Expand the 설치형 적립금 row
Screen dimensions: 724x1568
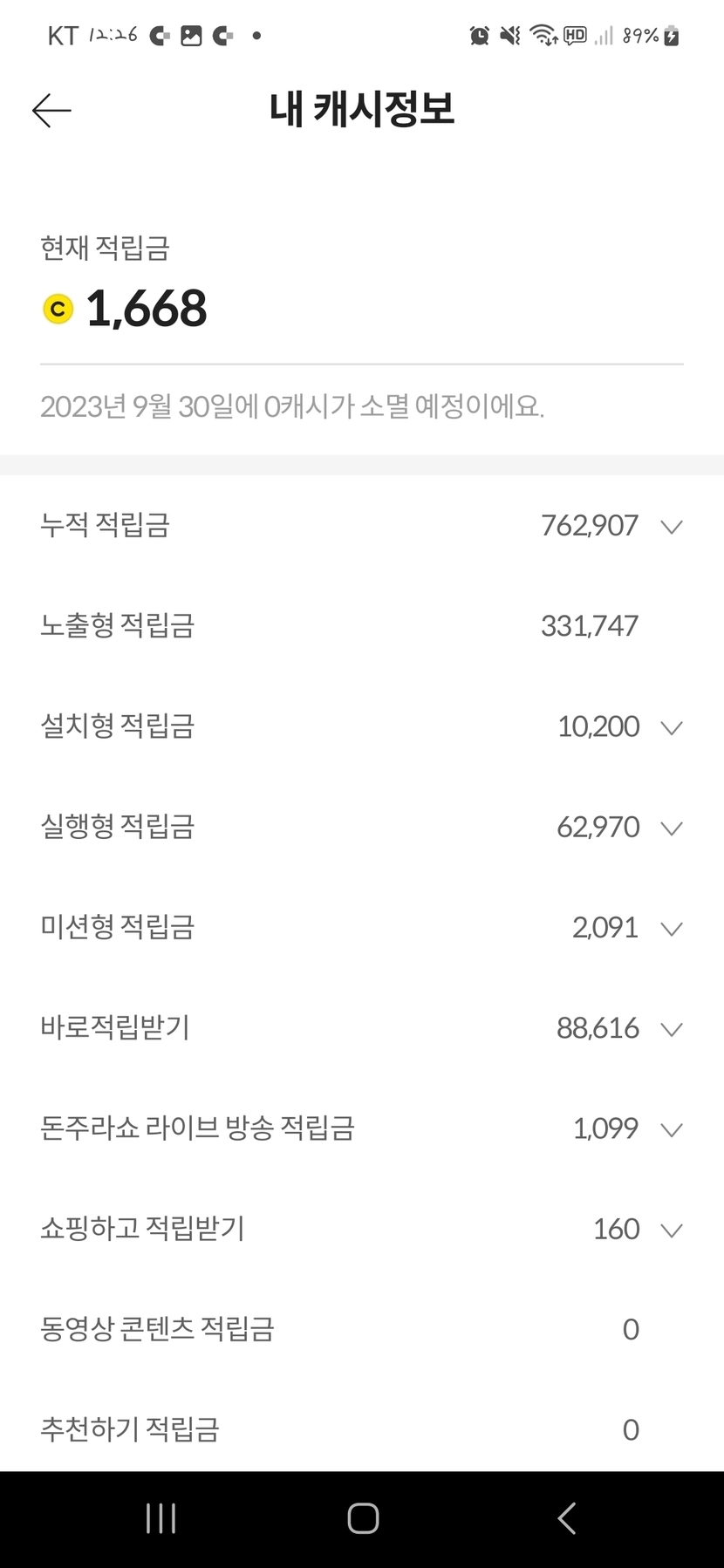671,727
